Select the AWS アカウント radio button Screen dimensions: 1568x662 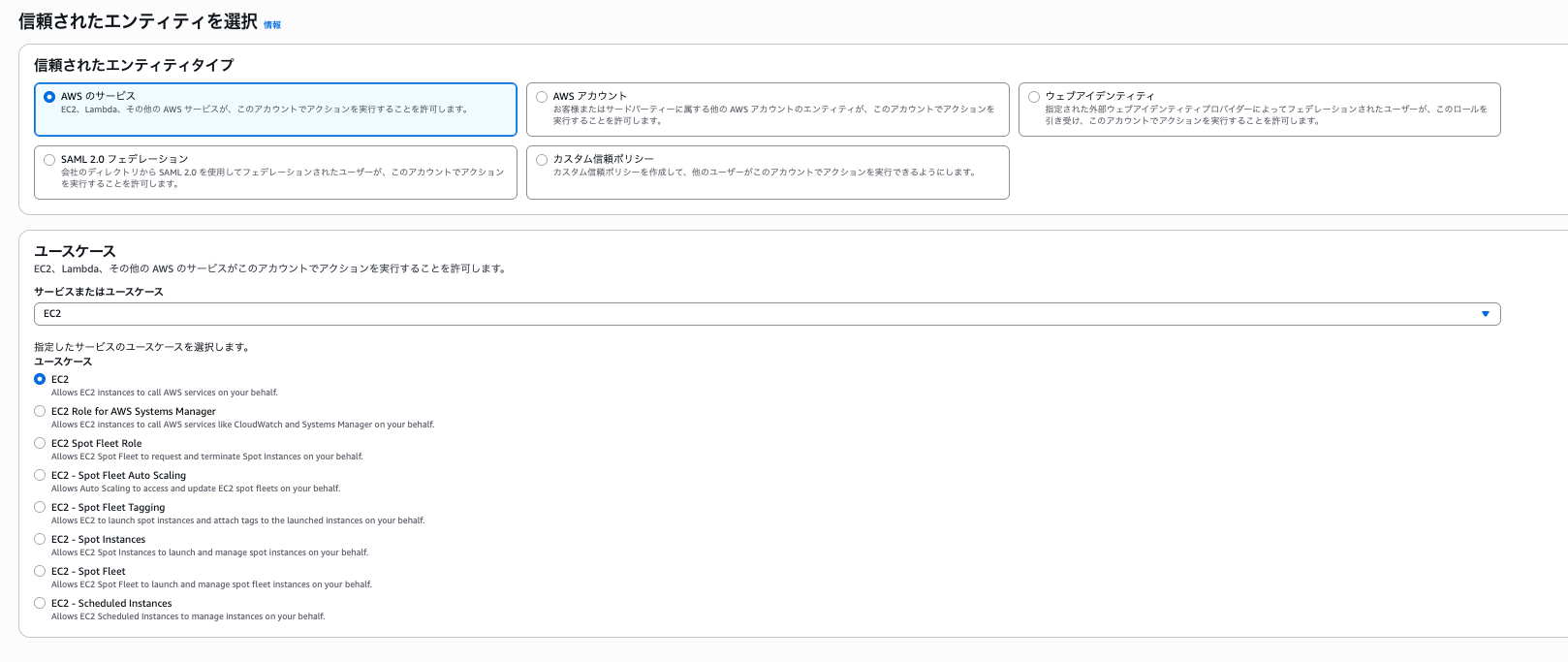tap(542, 97)
